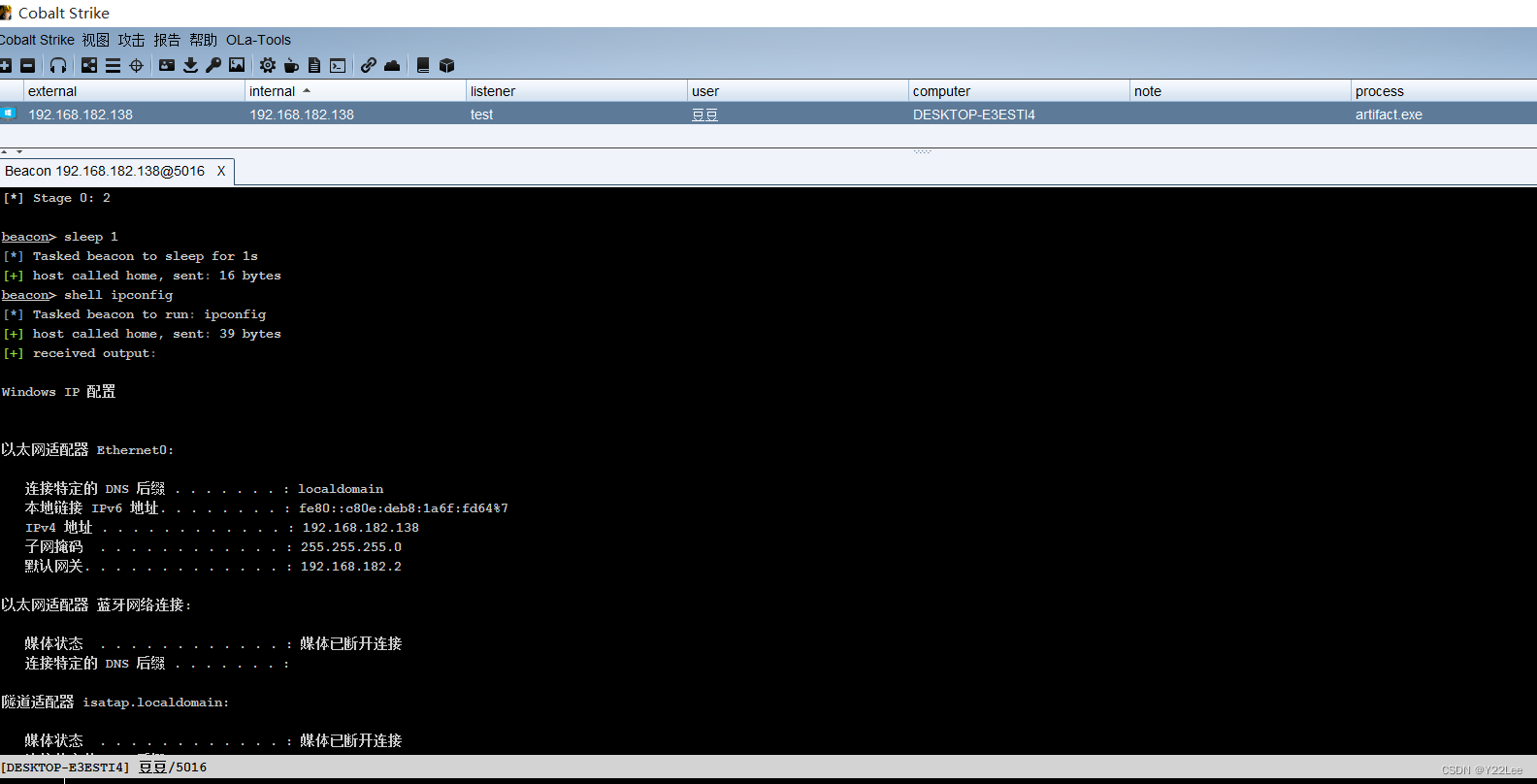Collapse top pane with splitter up arrow
The width and height of the screenshot is (1537, 784).
coord(5,151)
